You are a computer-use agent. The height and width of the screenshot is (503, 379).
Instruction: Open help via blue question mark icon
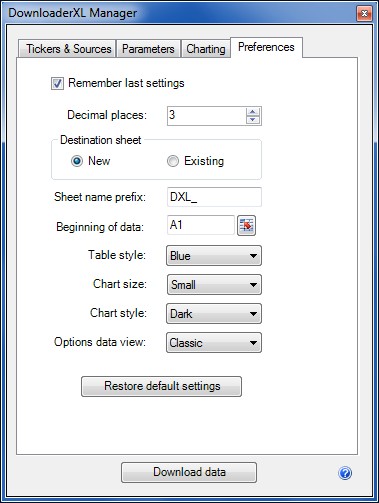click(345, 473)
